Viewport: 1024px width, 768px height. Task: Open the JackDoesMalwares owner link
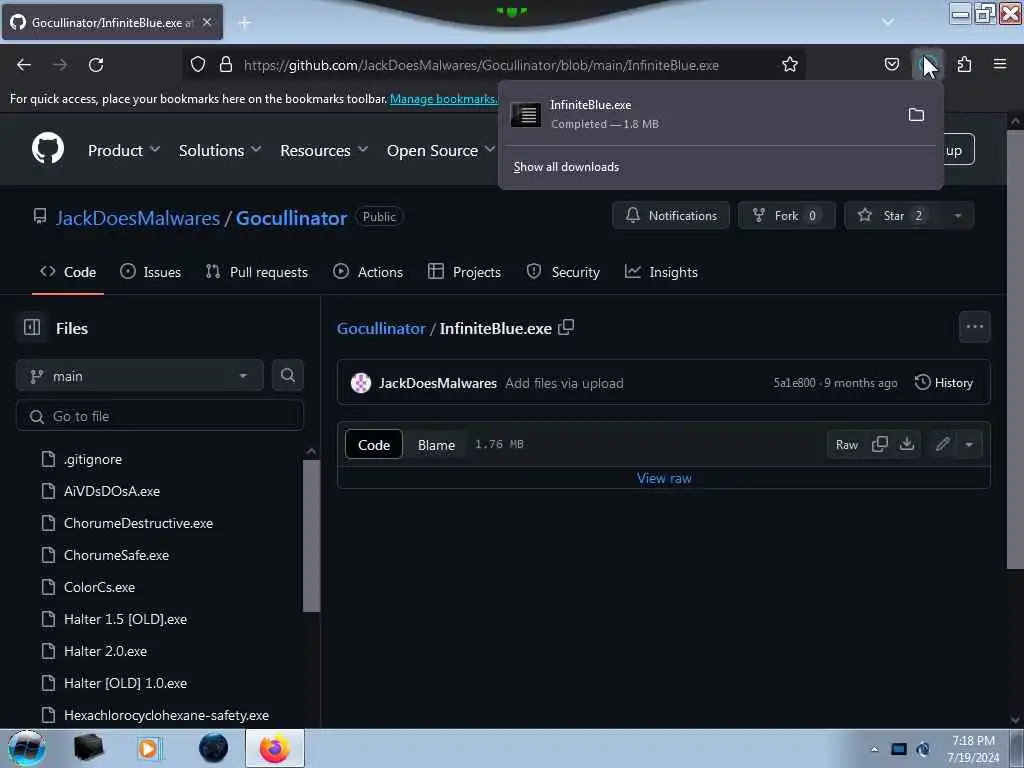(138, 217)
